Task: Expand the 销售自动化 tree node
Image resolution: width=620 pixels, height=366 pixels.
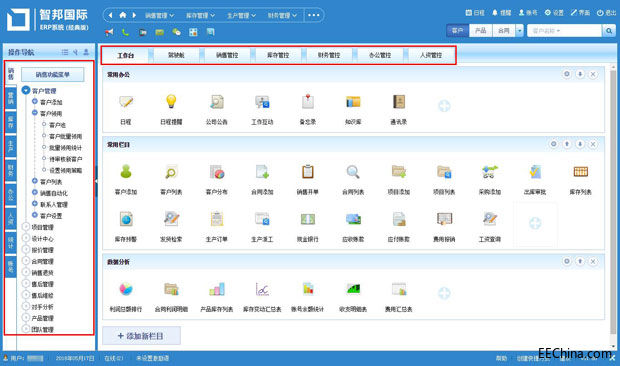Action: point(35,192)
